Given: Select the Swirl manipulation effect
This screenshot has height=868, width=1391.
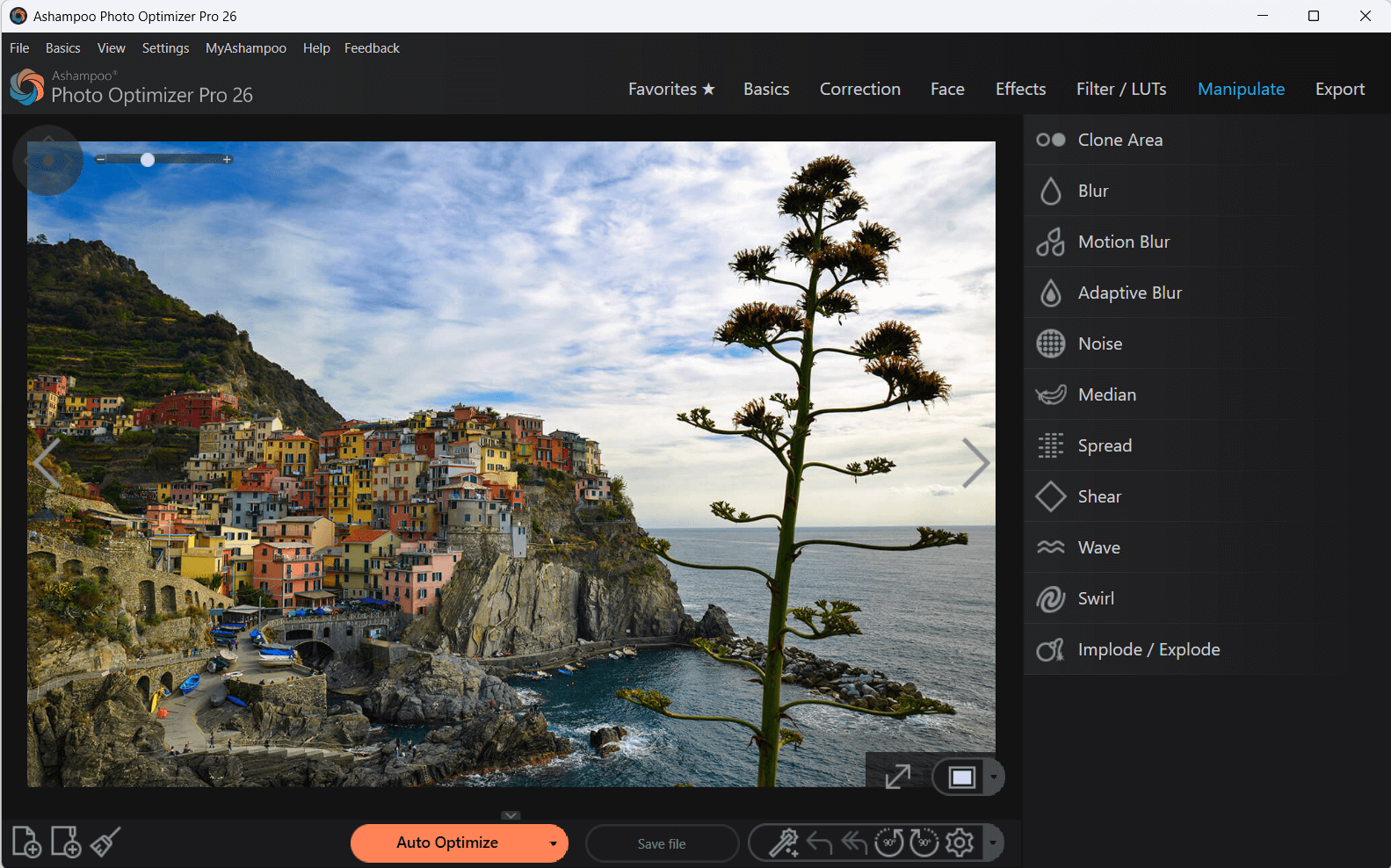Looking at the screenshot, I should point(1095,598).
